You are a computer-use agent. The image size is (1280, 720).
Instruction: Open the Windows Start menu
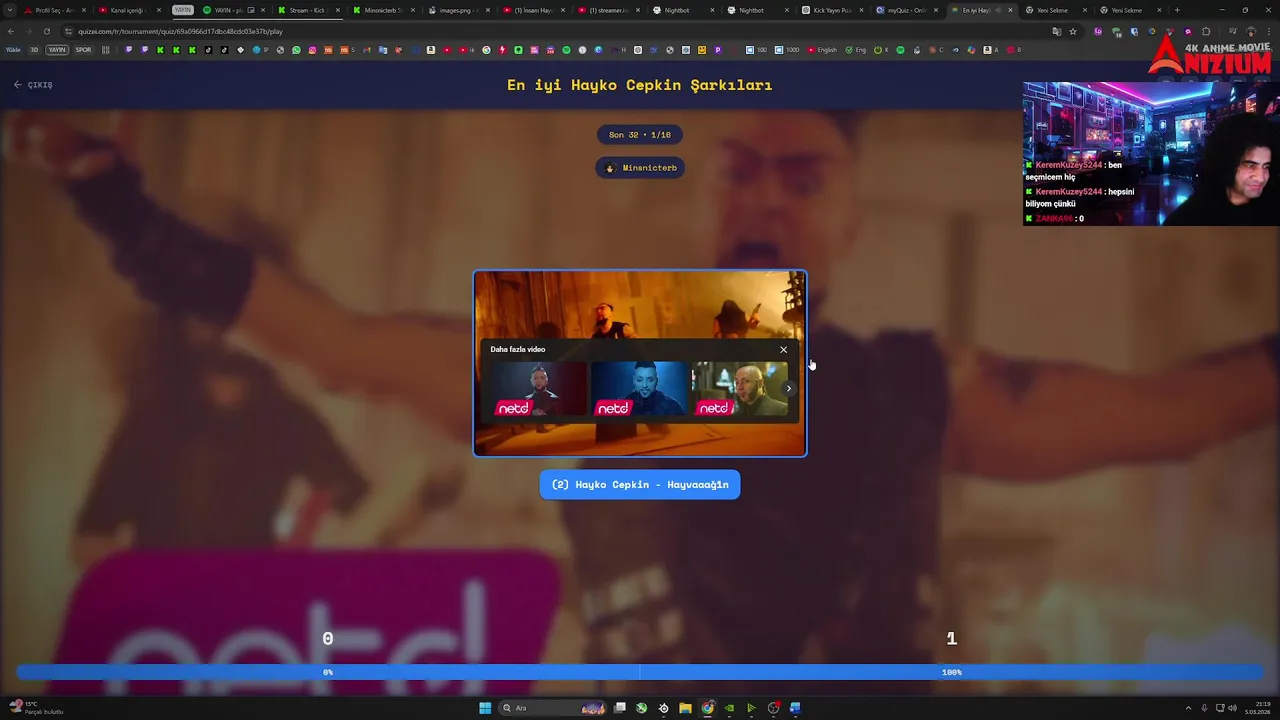485,708
